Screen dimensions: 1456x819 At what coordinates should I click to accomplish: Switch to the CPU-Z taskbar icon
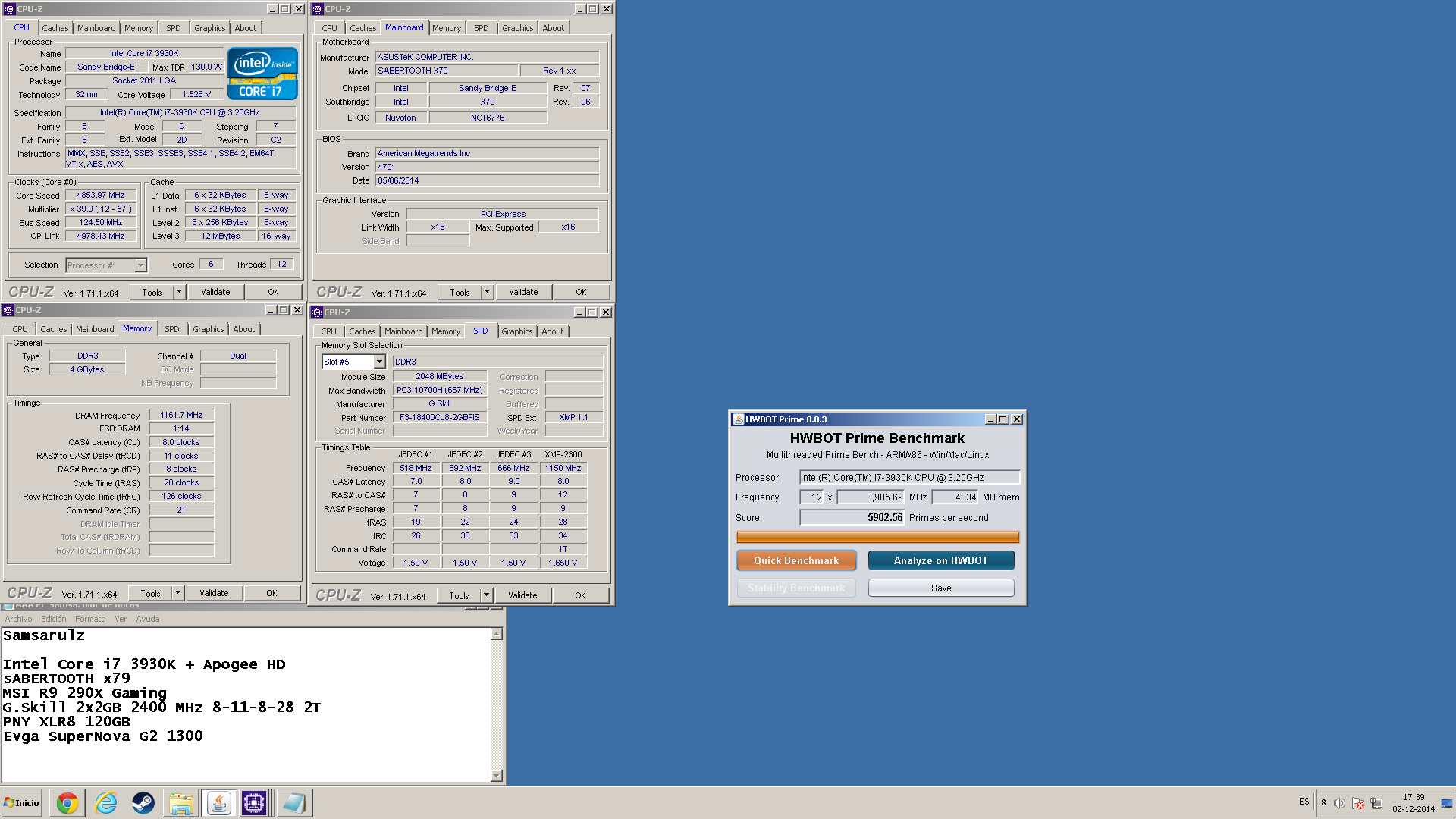255,803
